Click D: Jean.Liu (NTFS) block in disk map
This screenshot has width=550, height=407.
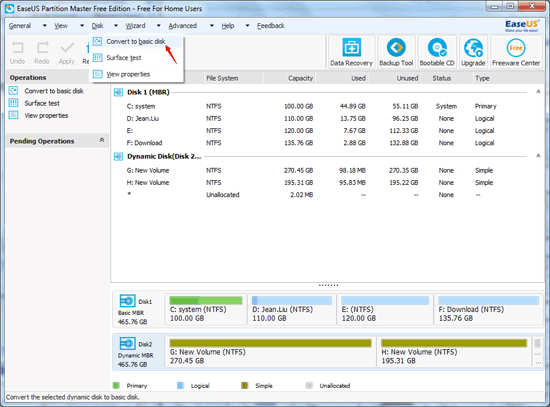tap(292, 310)
